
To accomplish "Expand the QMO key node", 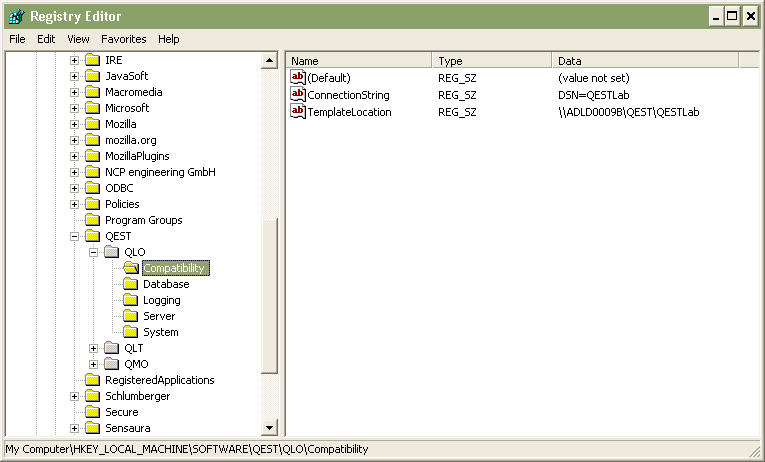I will tap(94, 364).
